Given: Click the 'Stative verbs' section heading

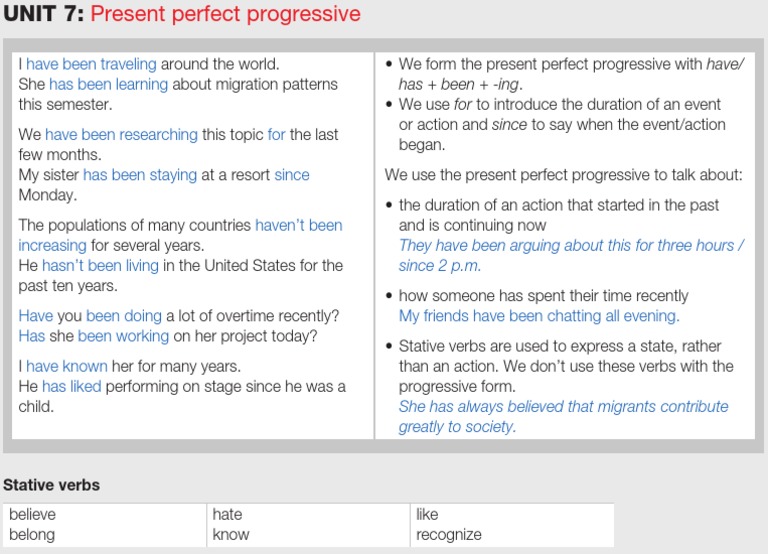Looking at the screenshot, I should (x=51, y=485).
